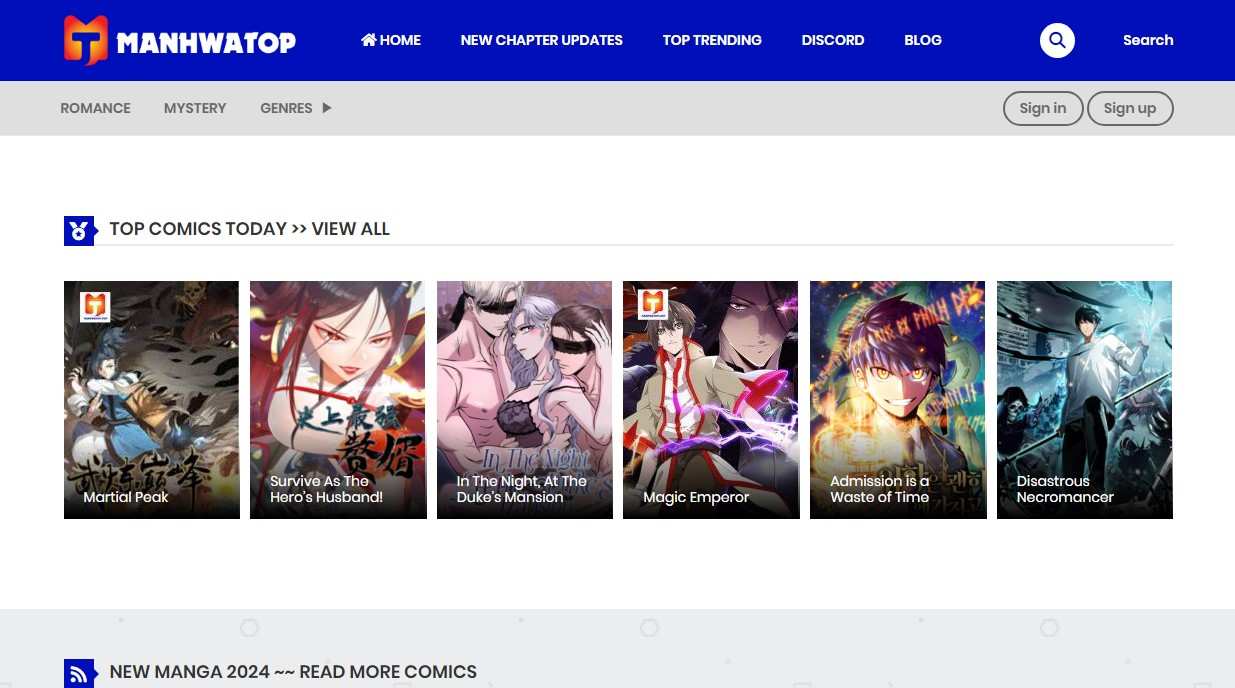Click the Survive As The Hero's Husband! title
Viewport: 1235px width, 688px height.
327,489
